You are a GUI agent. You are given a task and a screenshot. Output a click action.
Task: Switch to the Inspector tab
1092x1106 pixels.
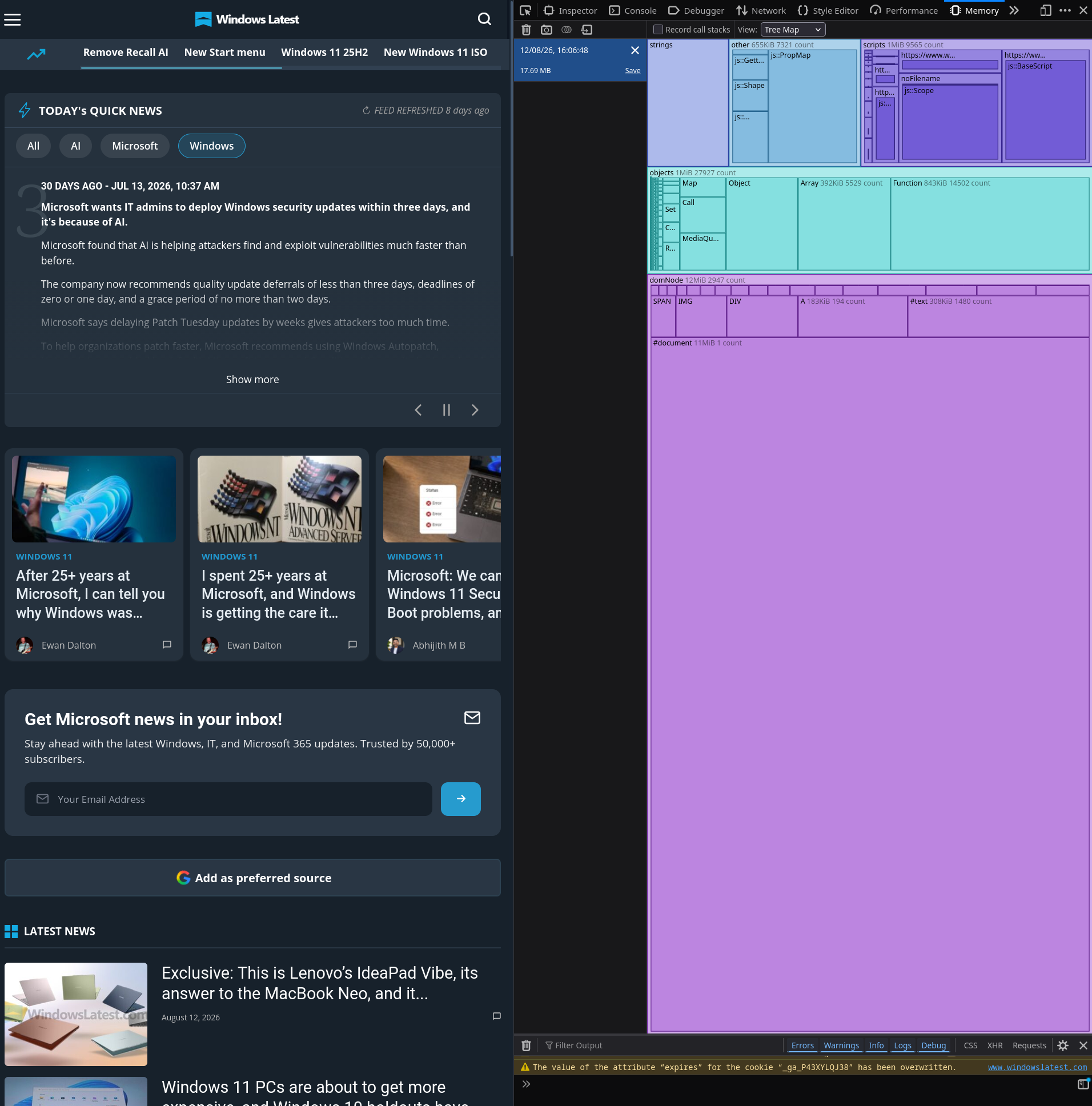click(x=570, y=10)
